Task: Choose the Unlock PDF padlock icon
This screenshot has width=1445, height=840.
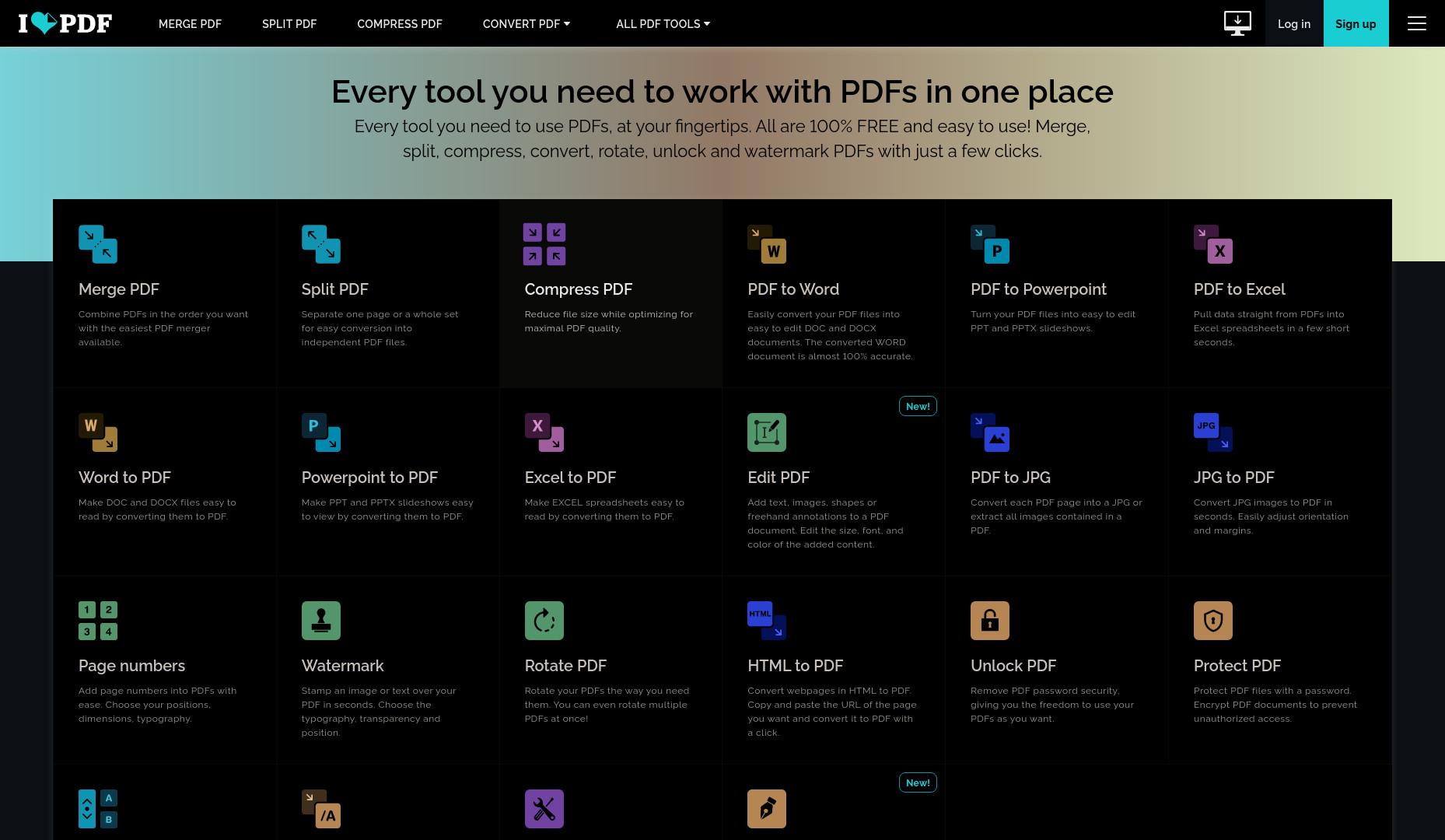Action: (990, 621)
